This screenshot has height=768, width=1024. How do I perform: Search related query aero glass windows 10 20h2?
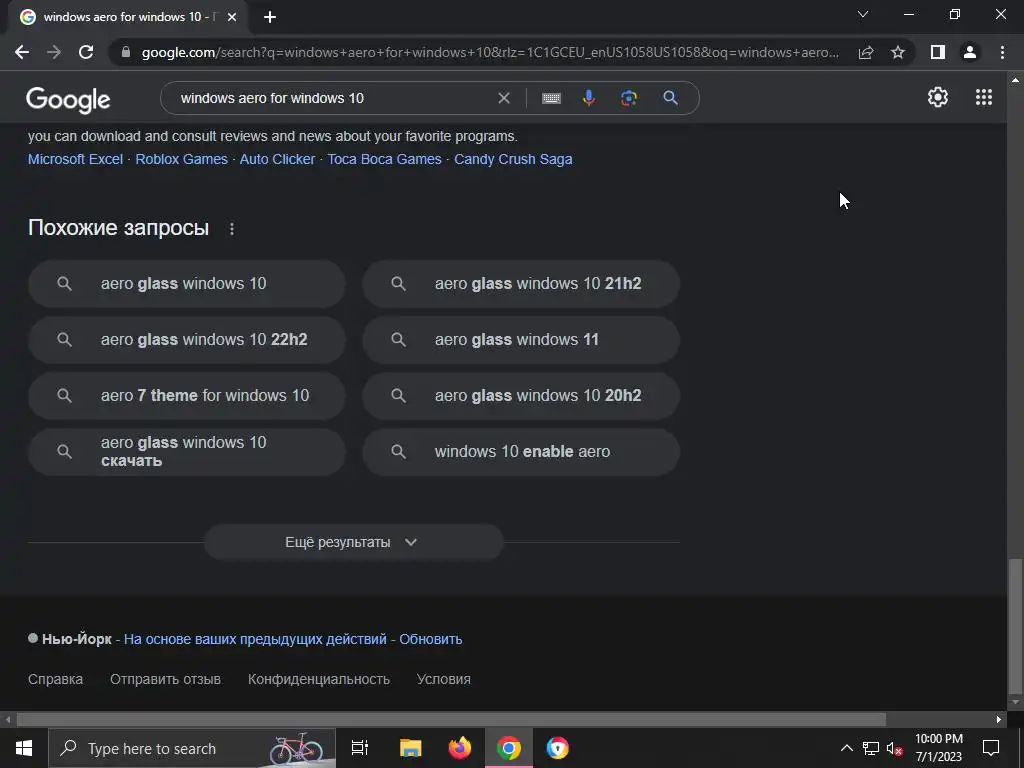[521, 396]
